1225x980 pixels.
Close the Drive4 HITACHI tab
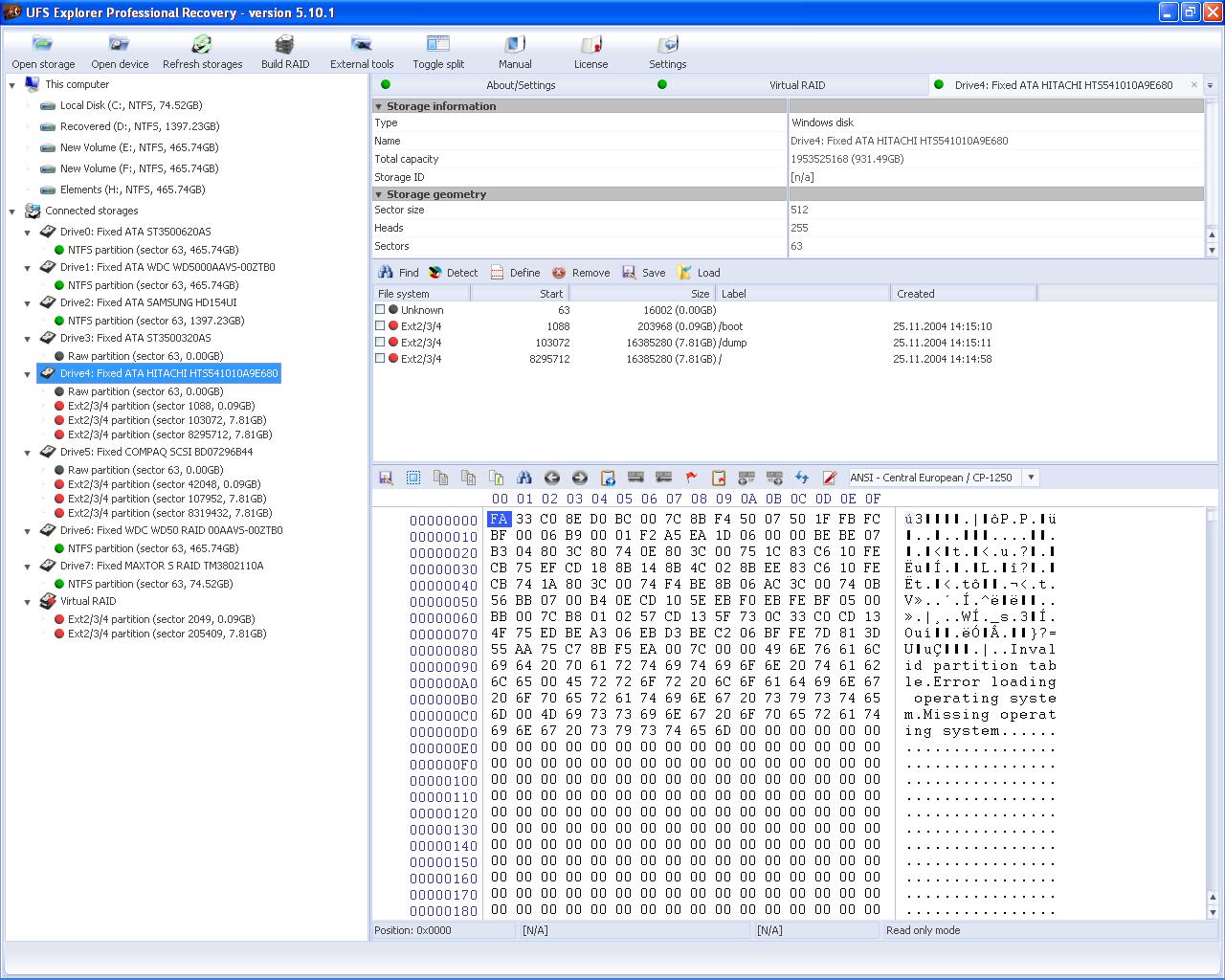point(1194,85)
